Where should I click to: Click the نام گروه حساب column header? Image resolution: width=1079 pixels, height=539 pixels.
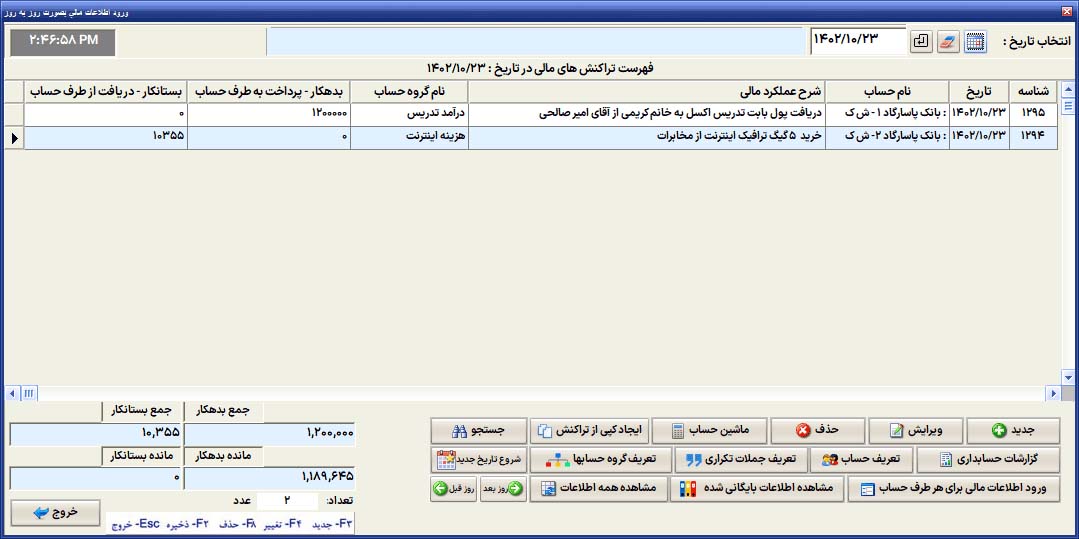tap(409, 92)
